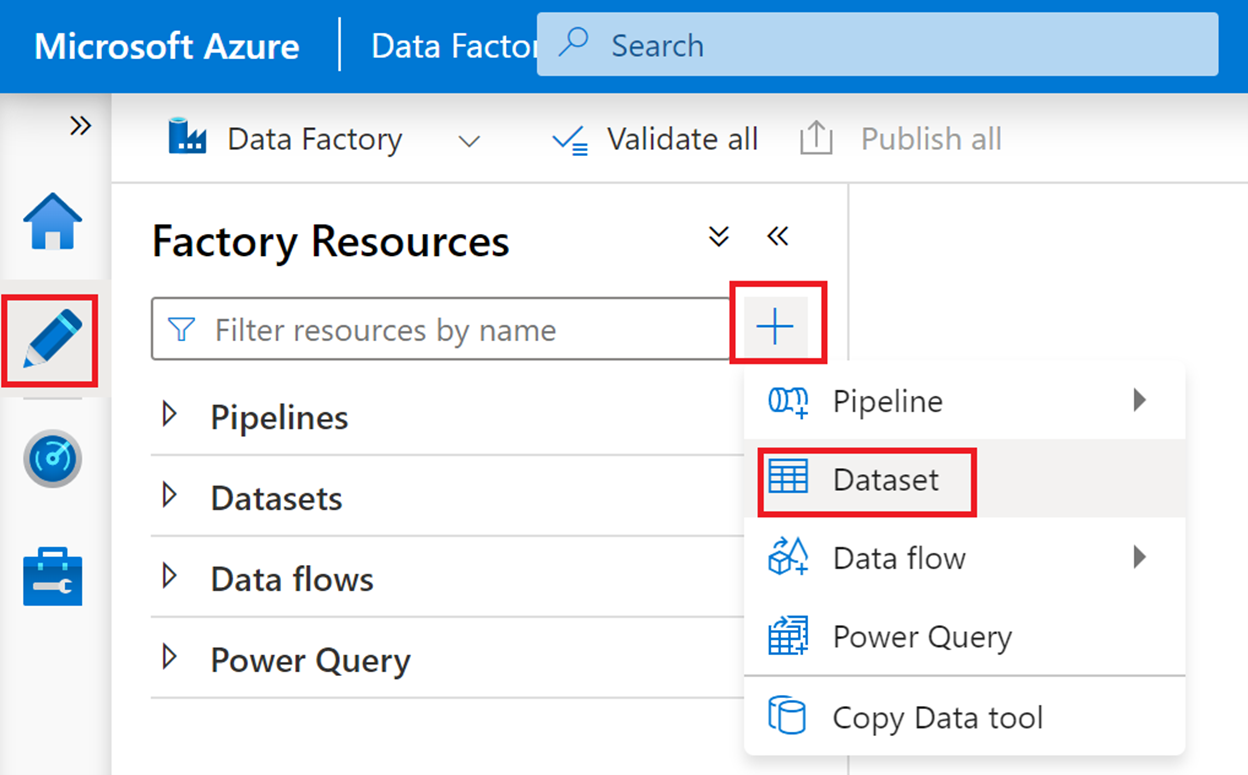Viewport: 1248px width, 775px height.
Task: Click the Factory Resources heading
Action: [x=330, y=242]
